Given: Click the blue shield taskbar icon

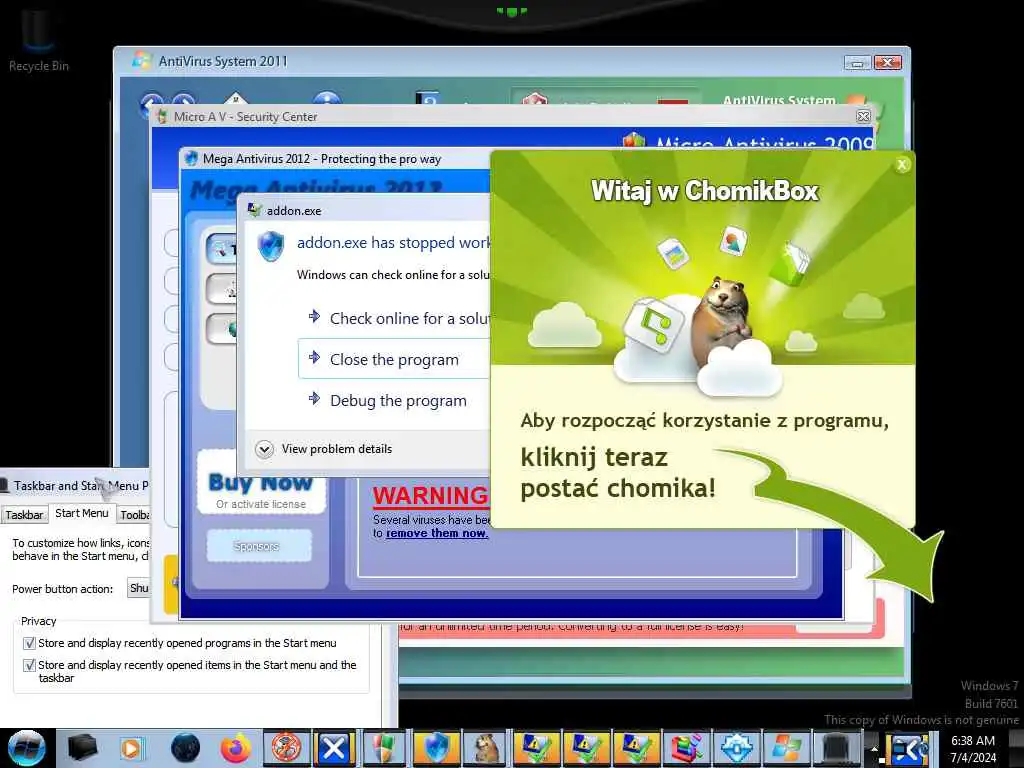Looking at the screenshot, I should click(436, 748).
